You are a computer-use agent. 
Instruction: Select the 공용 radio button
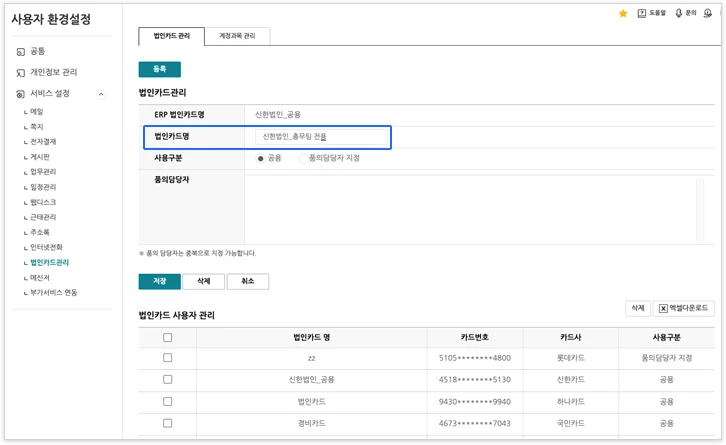point(261,158)
